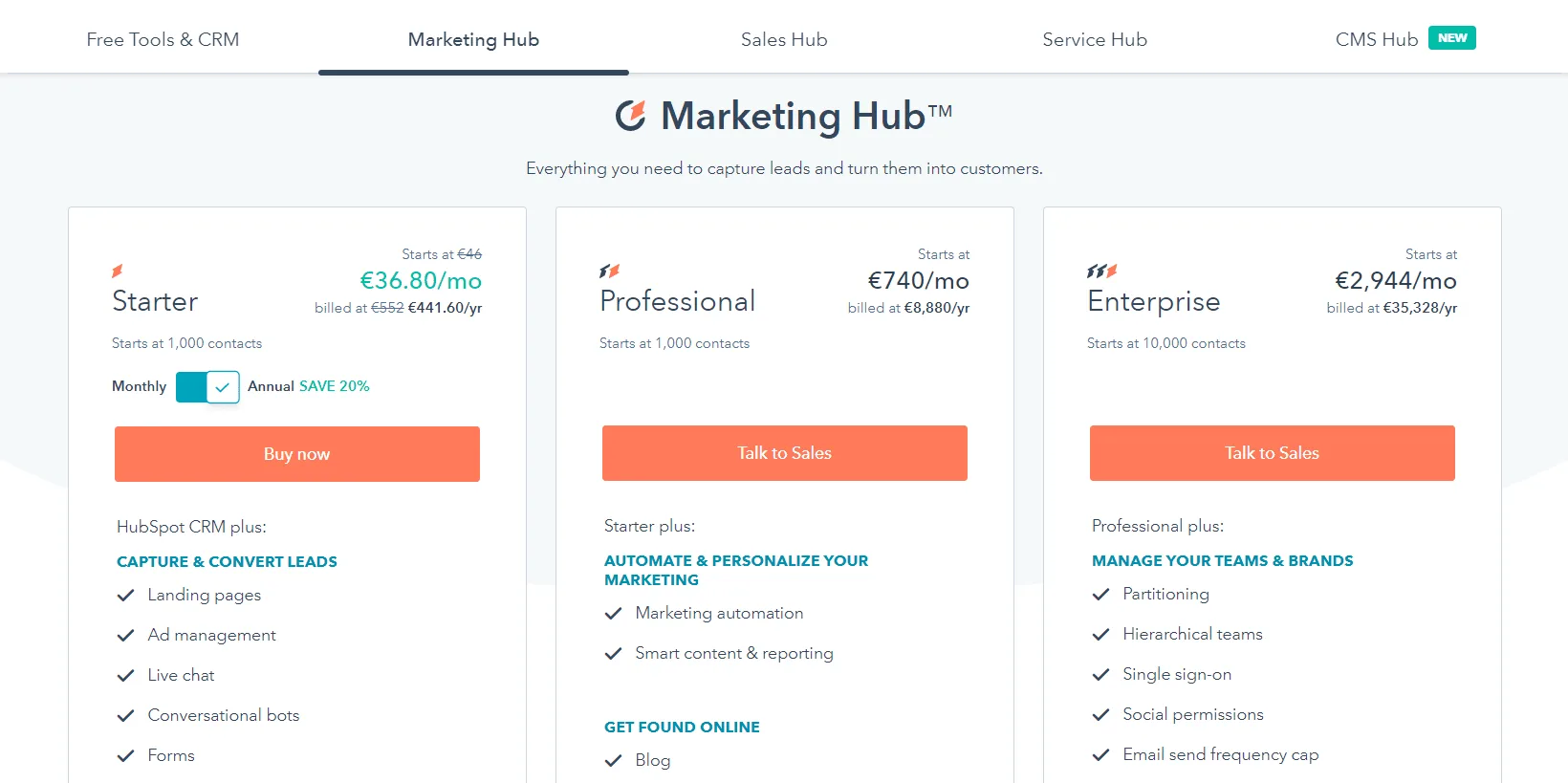Click 'billed at €35,328/yr' text
1568x783 pixels.
1392,308
